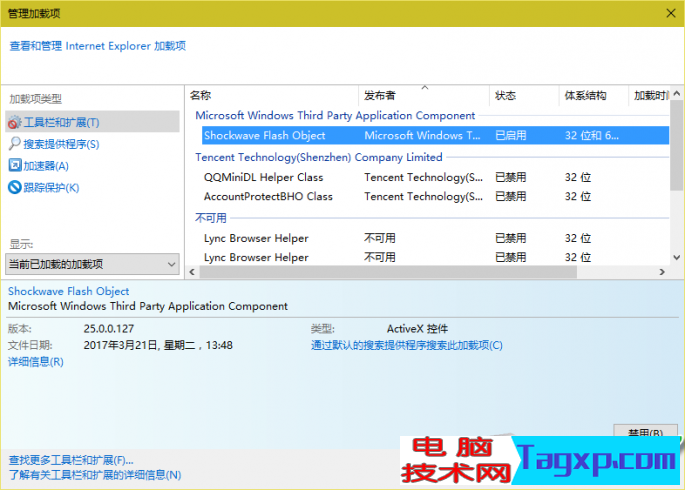Expand the 当前已加载的加载项 display dropdown
The image size is (685, 490).
(x=92, y=264)
